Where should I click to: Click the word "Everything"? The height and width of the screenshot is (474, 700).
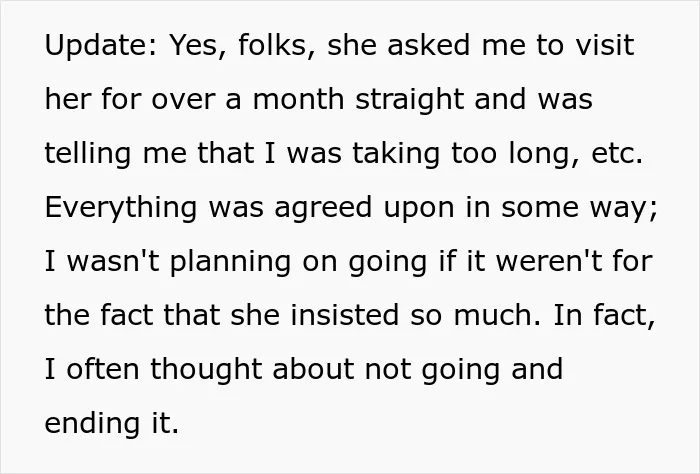(x=121, y=208)
